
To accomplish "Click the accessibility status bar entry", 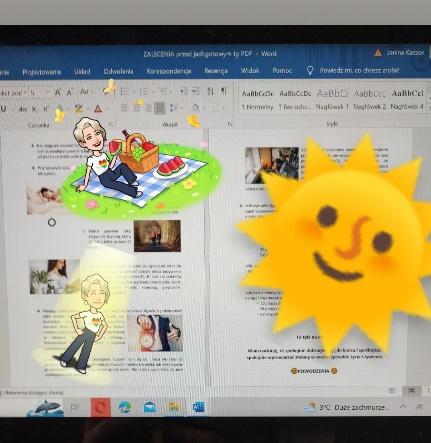I will (x=33, y=393).
